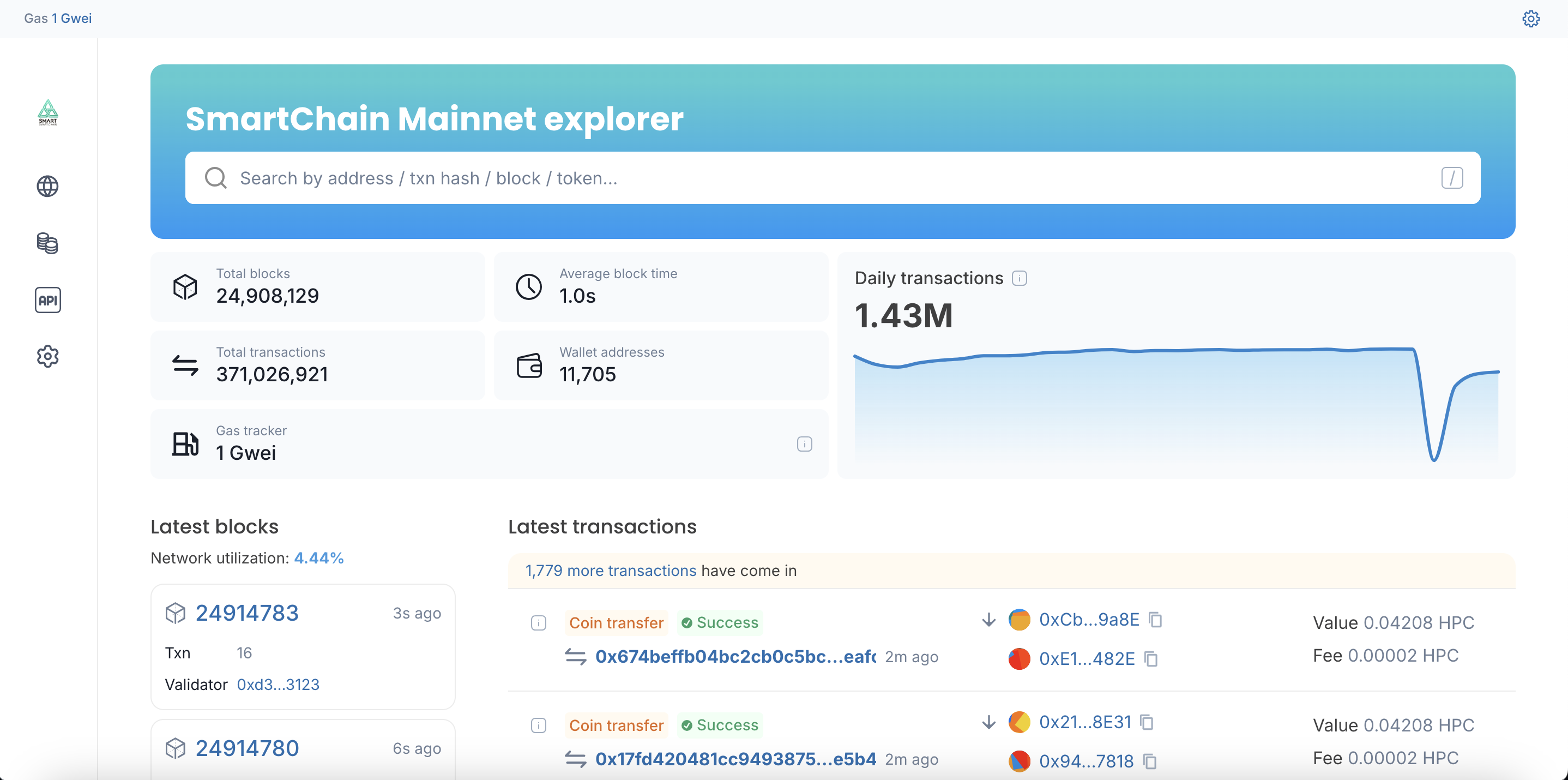Open settings gear in top-right corner
The image size is (1568, 780).
[1531, 18]
